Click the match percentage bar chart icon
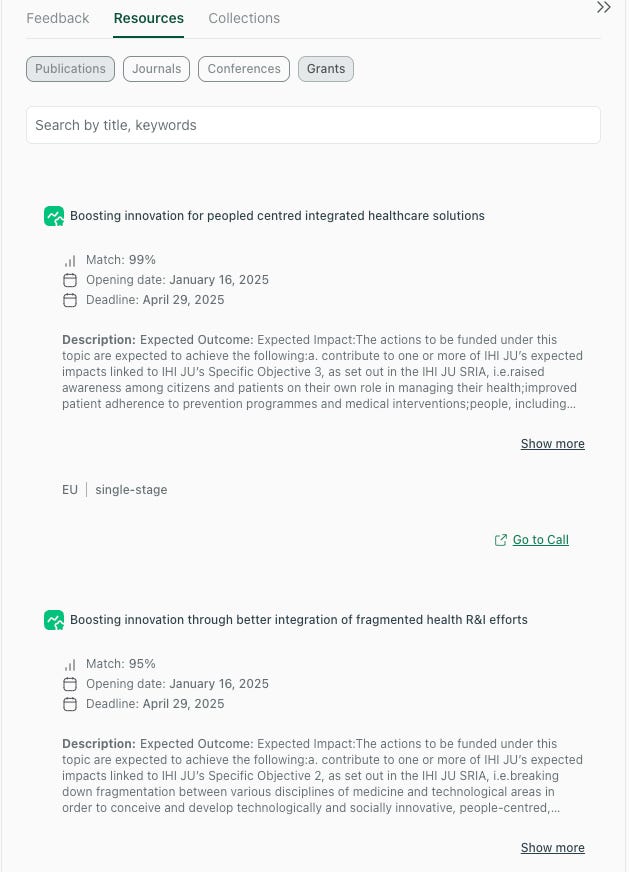 click(x=70, y=260)
